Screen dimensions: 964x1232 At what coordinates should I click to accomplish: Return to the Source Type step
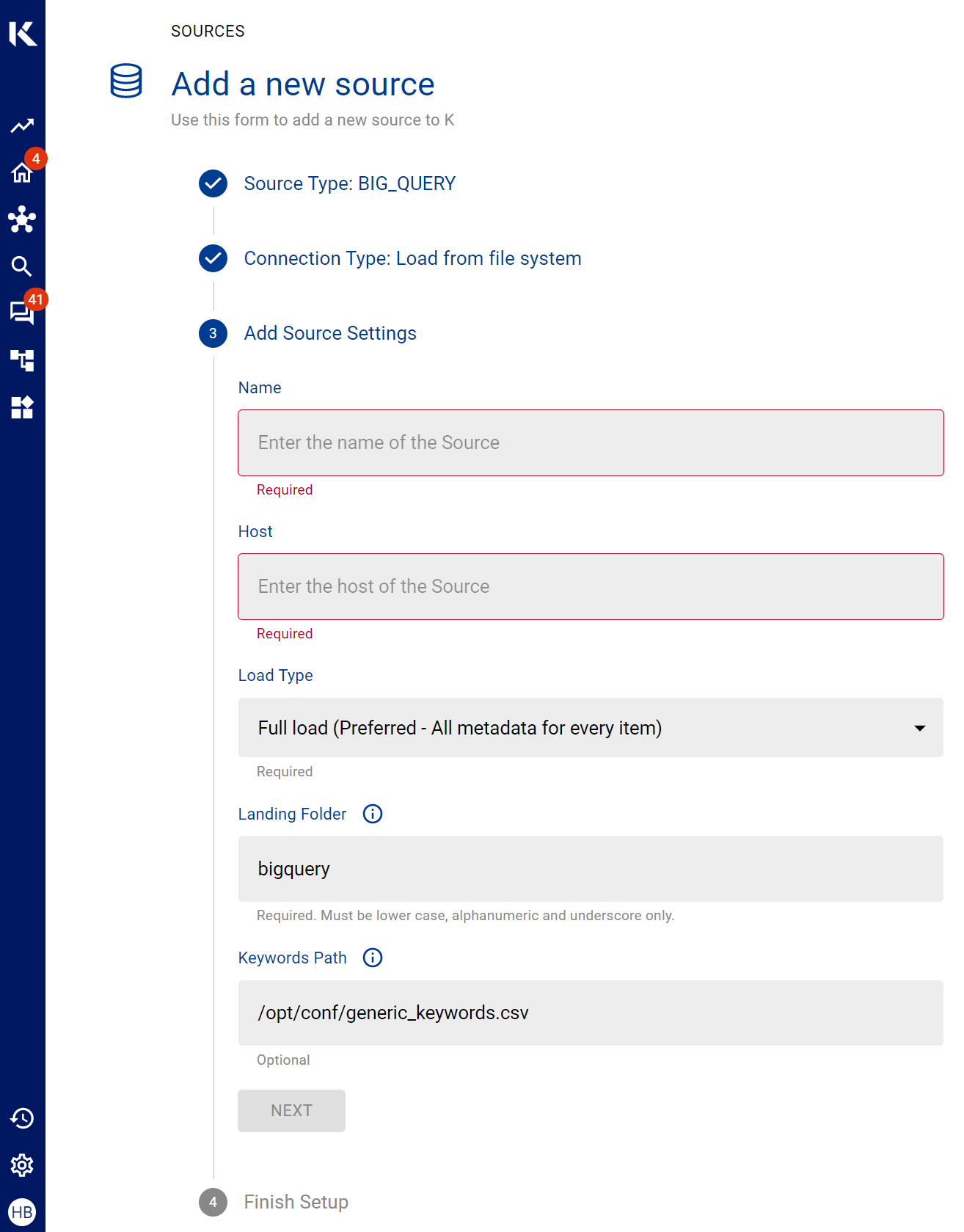pos(349,183)
